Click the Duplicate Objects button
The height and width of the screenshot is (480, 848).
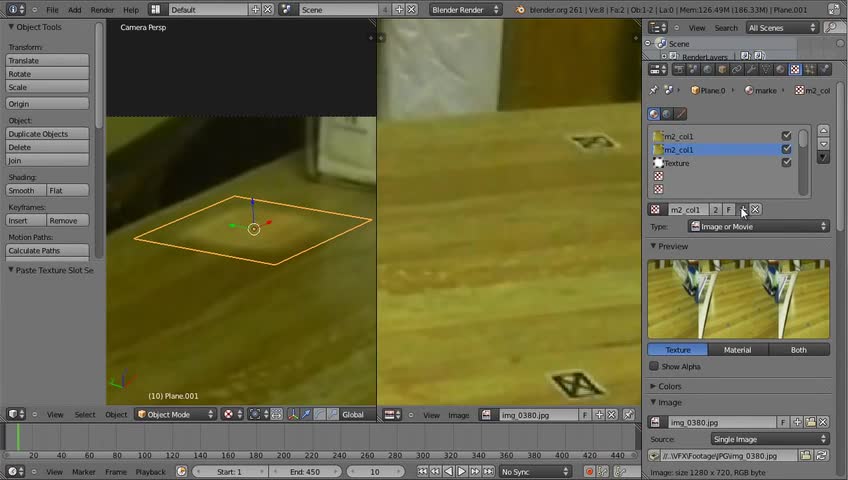point(47,134)
